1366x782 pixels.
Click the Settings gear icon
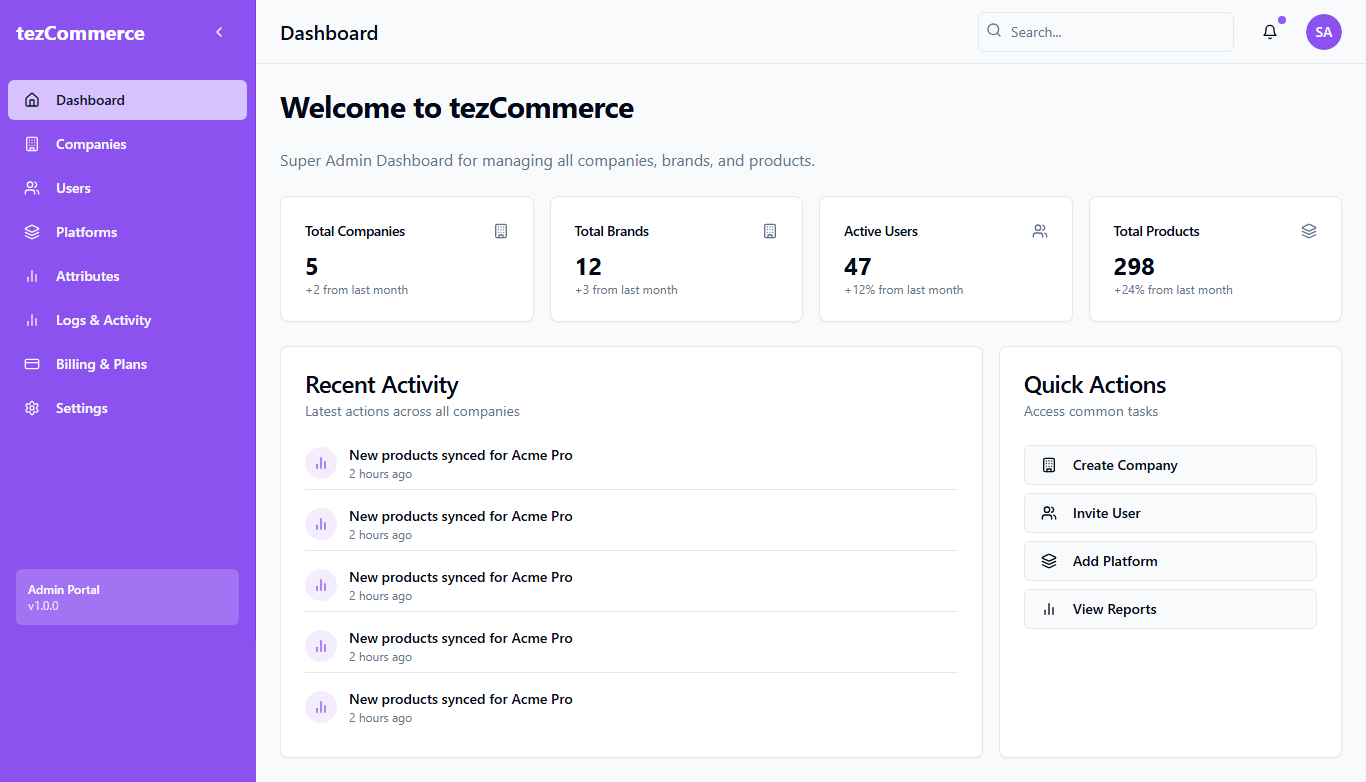click(x=32, y=408)
